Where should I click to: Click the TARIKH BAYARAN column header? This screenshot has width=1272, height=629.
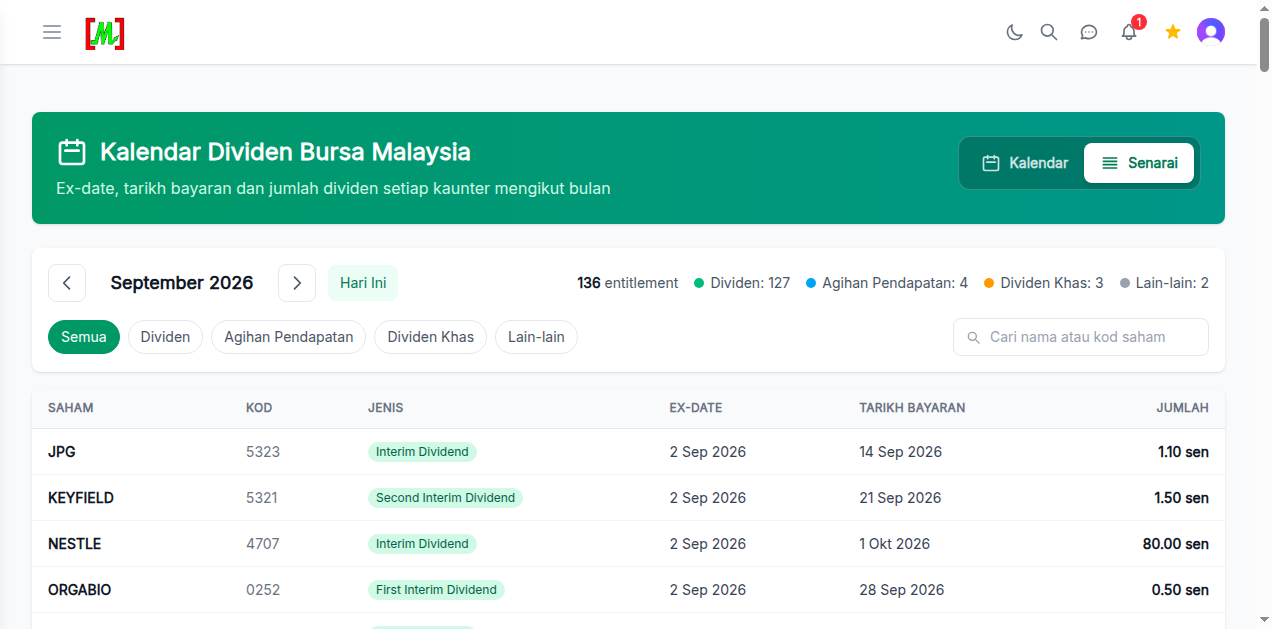[x=912, y=408]
